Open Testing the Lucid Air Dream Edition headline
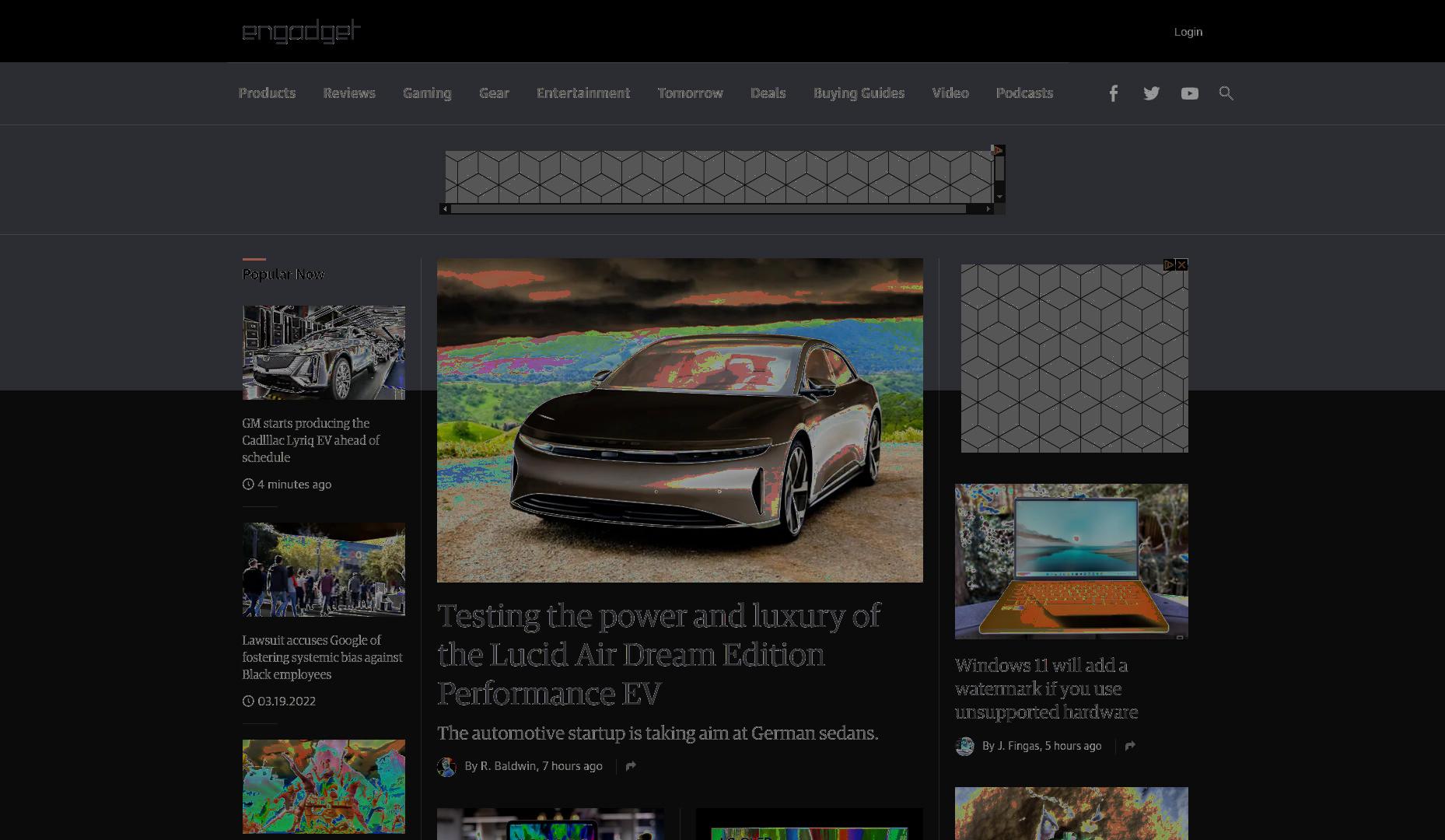The width and height of the screenshot is (1445, 840). (x=659, y=654)
